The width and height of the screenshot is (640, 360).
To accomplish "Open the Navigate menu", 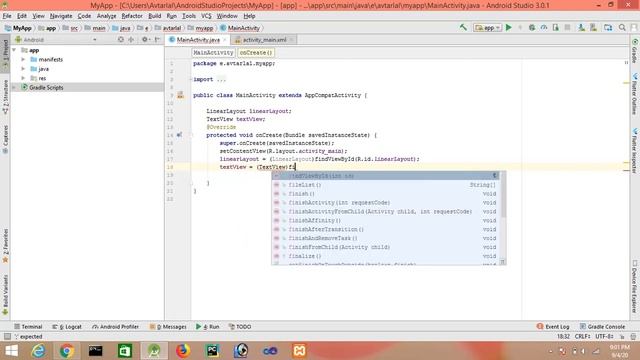I will (61, 16).
